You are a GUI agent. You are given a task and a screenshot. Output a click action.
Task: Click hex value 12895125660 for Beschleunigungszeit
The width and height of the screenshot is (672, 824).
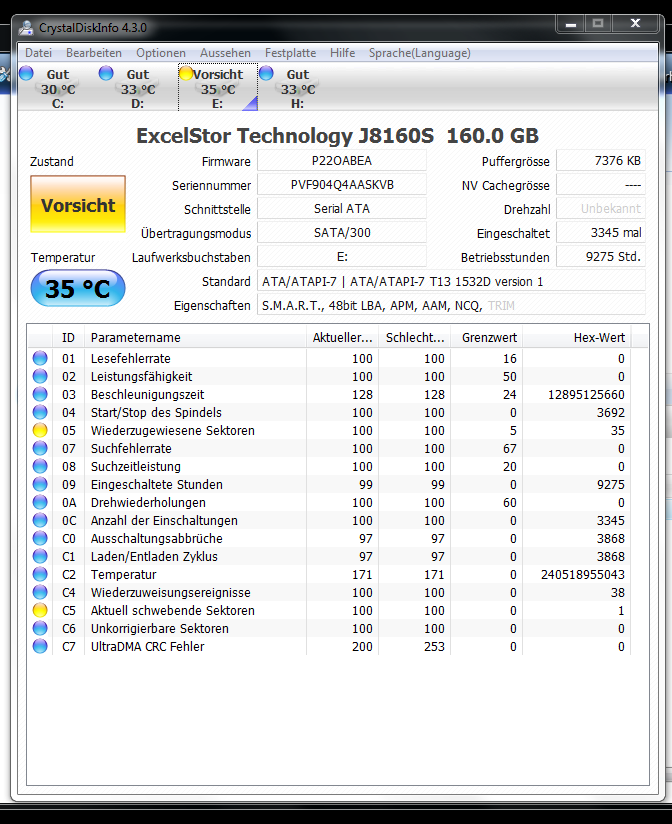[x=586, y=394]
